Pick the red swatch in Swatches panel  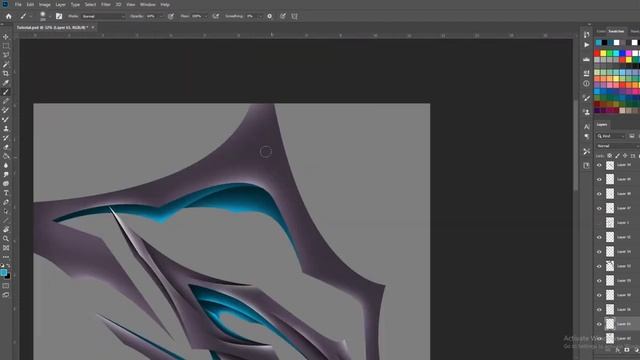597,53
